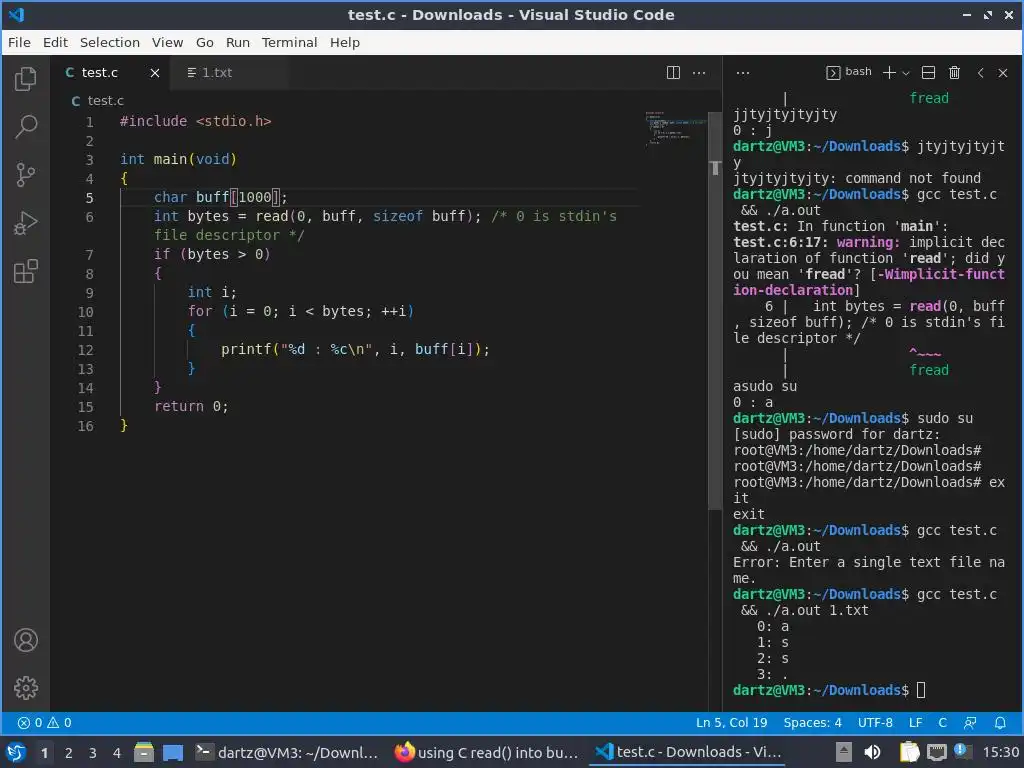Open the Explorer view in activity bar
The image size is (1024, 768).
[25, 79]
